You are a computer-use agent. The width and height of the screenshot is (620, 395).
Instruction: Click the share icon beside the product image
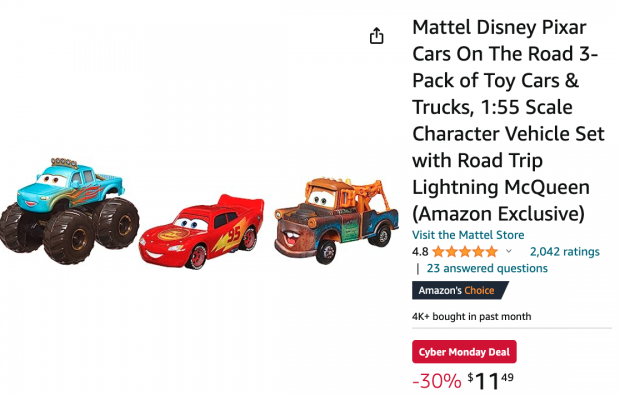point(376,36)
